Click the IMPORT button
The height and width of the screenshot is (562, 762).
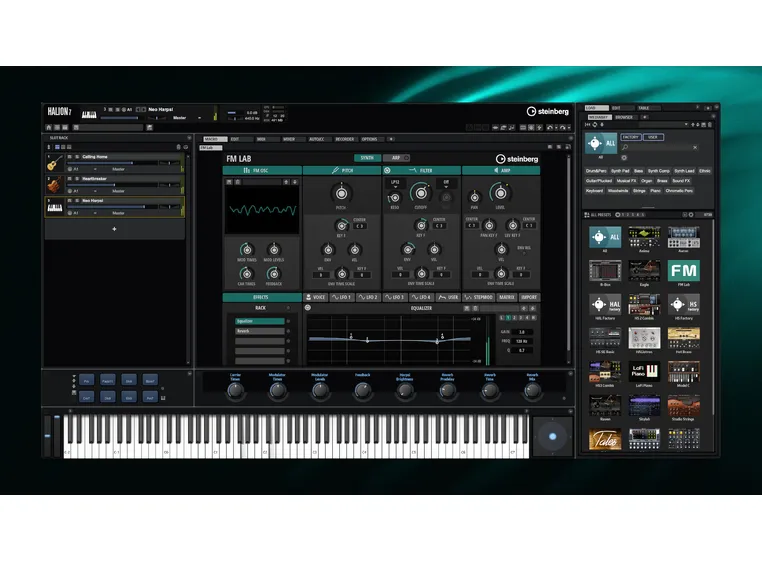pos(529,297)
